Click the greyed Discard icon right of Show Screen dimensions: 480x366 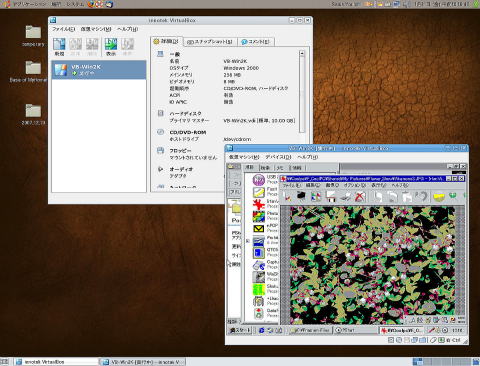pyautogui.click(x=127, y=47)
